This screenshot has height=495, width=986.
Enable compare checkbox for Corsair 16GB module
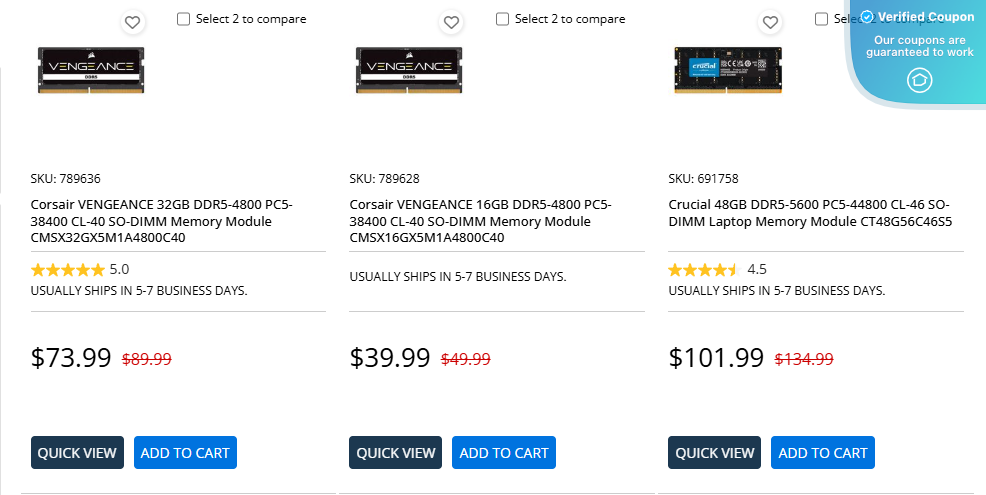coord(502,19)
